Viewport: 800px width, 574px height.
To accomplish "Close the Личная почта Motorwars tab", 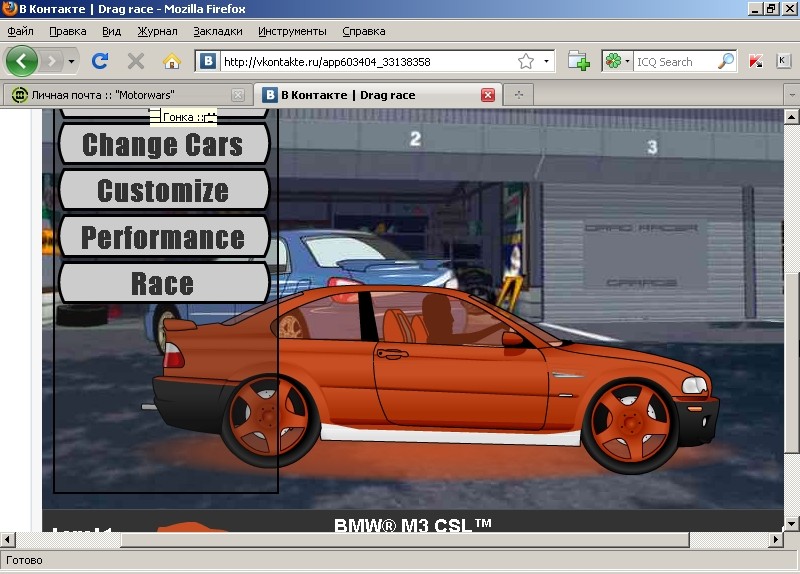I will [x=238, y=95].
